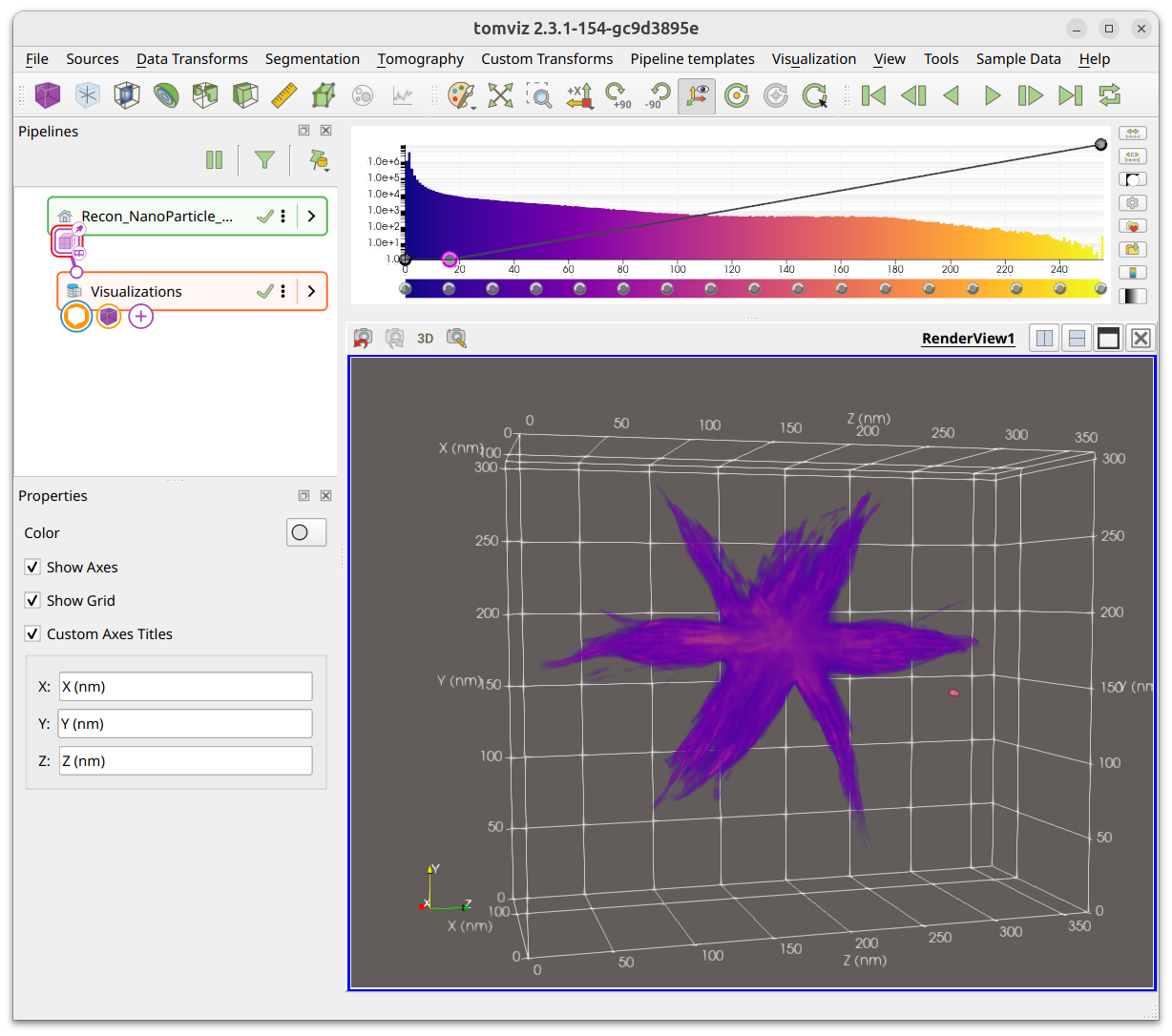This screenshot has height=1036, width=1172.
Task: Step to previous frame
Action: (x=913, y=94)
